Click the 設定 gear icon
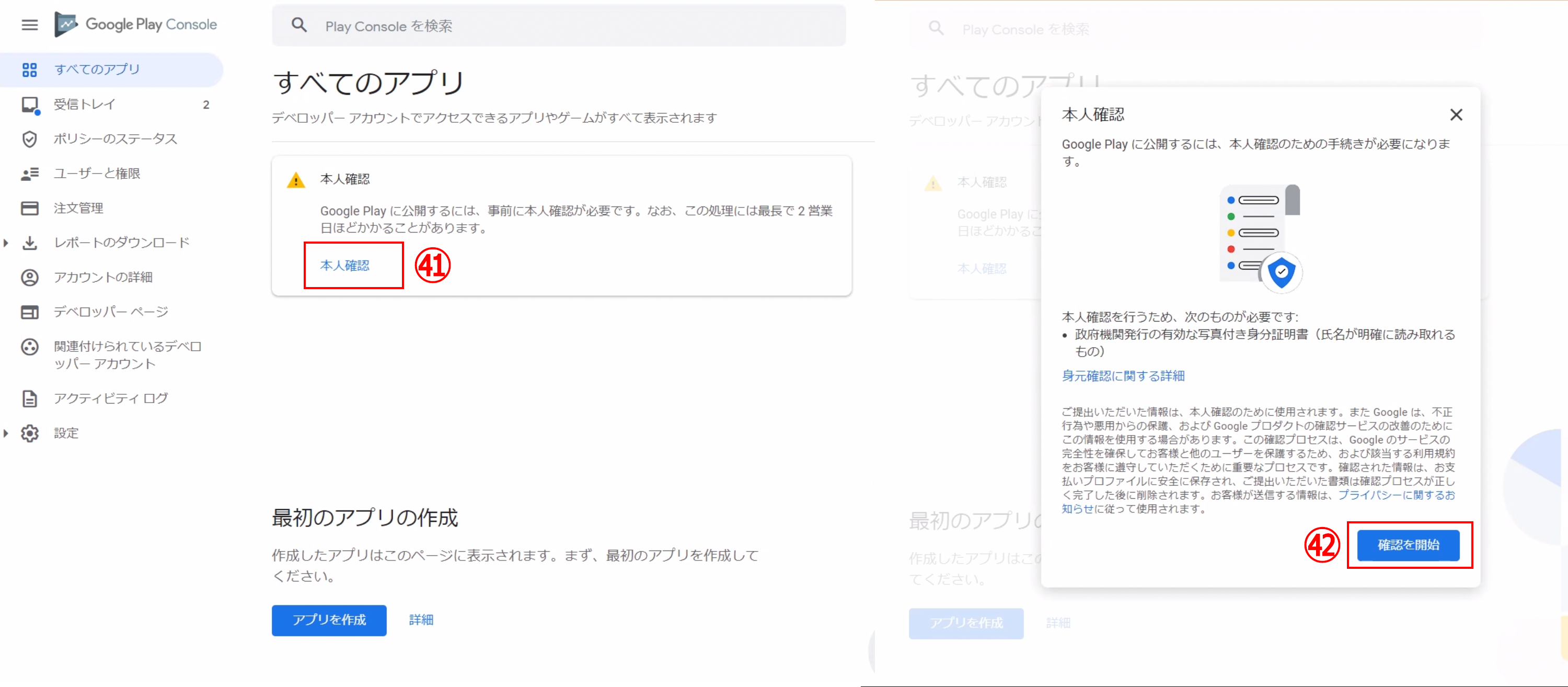 pyautogui.click(x=29, y=433)
